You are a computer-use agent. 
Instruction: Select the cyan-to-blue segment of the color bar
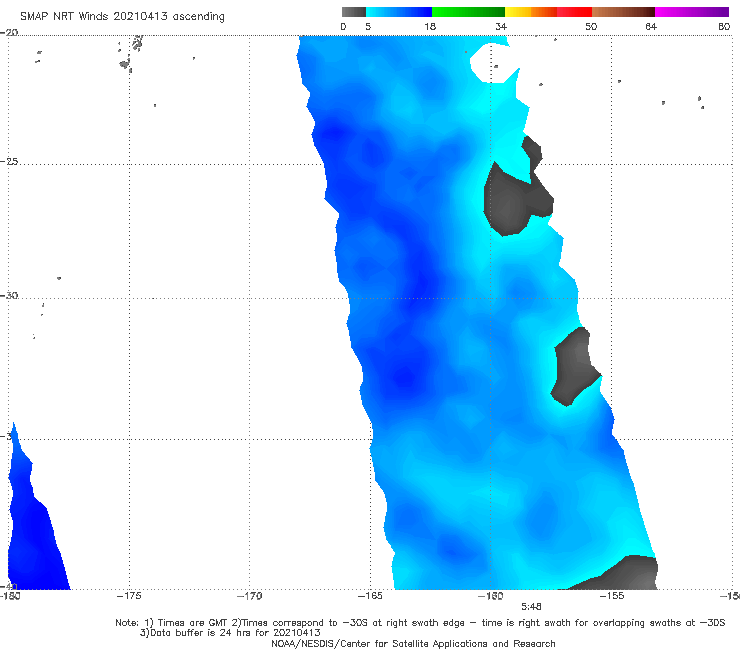(x=399, y=12)
